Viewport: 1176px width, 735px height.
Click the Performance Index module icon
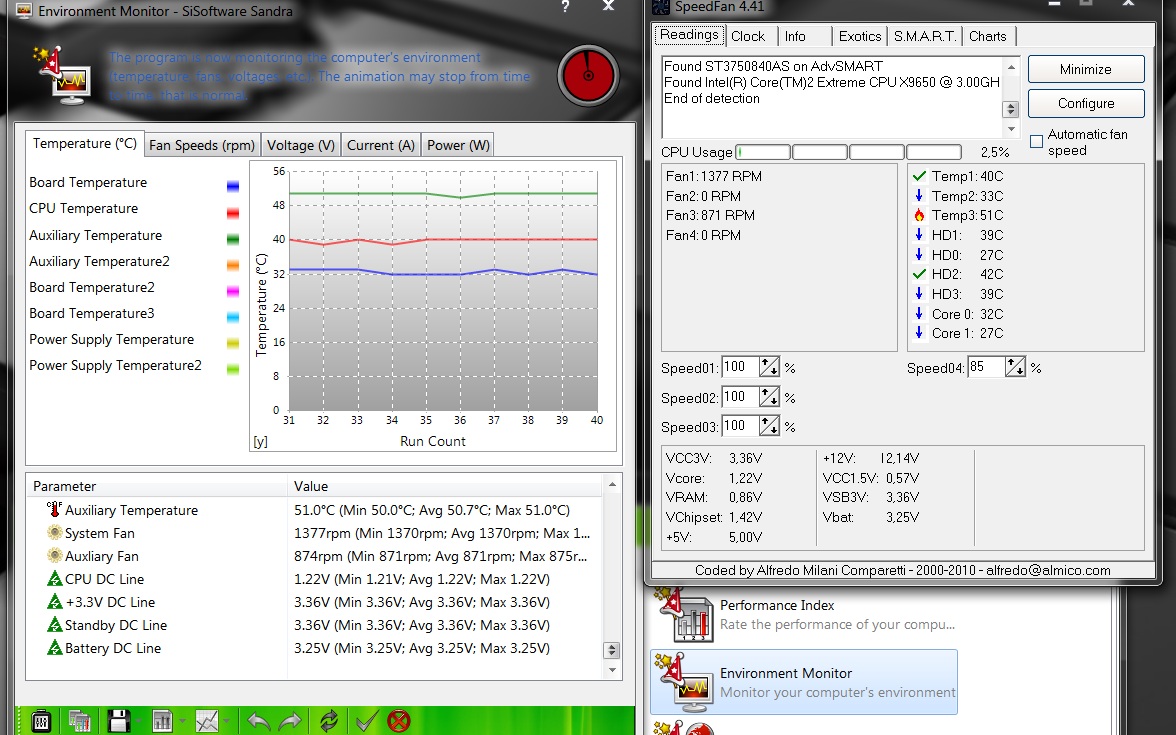click(x=683, y=615)
